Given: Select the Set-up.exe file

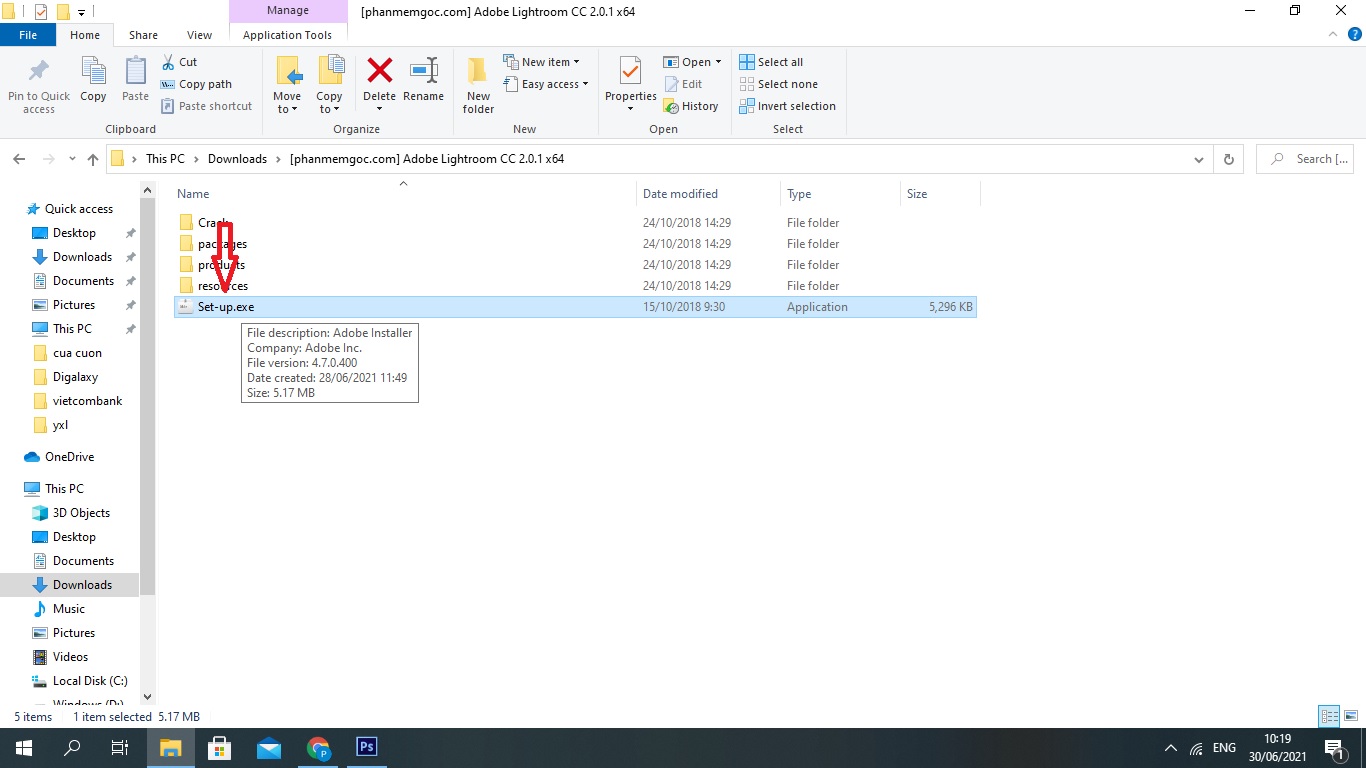Looking at the screenshot, I should coord(575,307).
